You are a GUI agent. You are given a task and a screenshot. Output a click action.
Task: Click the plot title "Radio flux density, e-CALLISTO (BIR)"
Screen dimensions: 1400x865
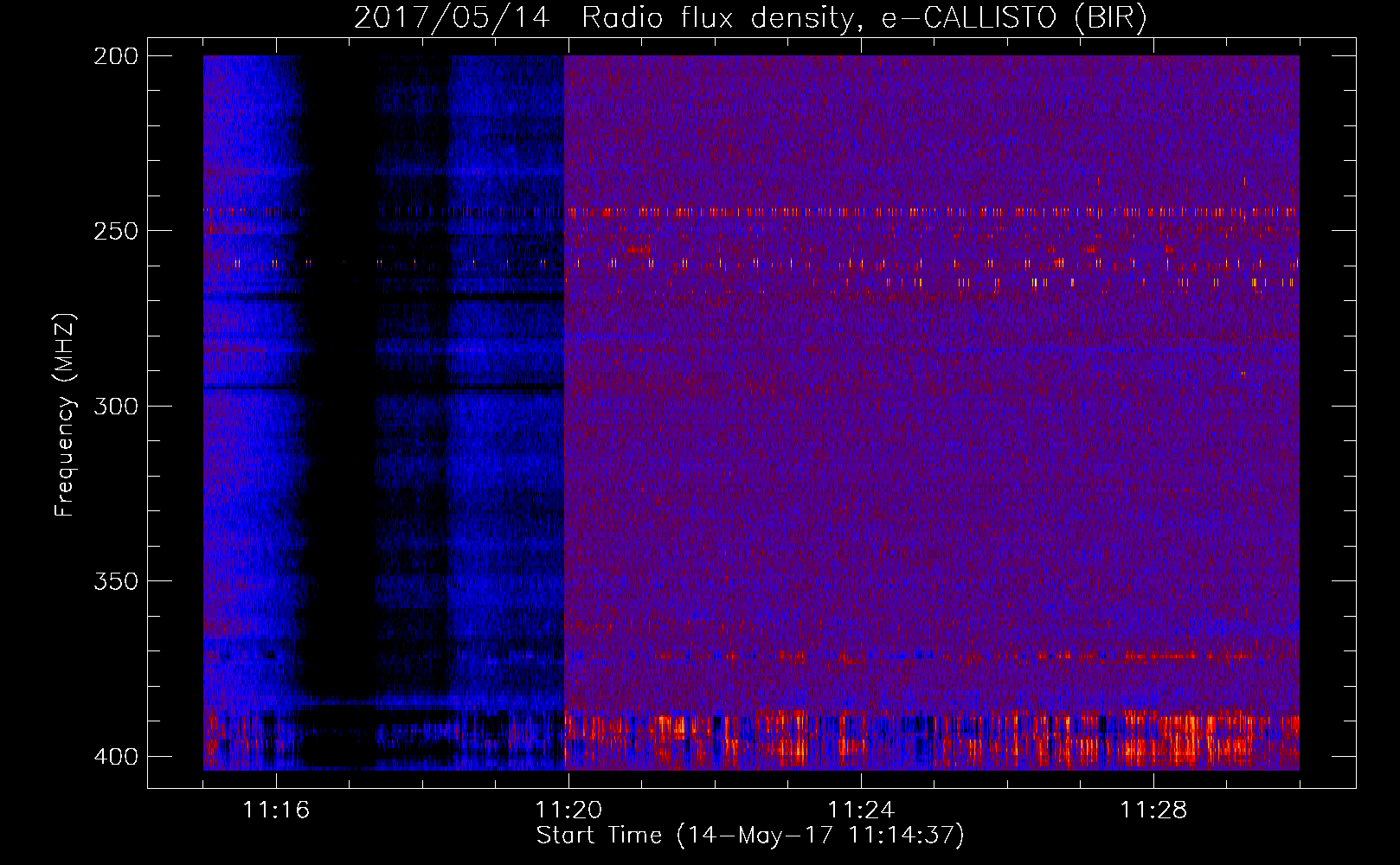[864, 18]
